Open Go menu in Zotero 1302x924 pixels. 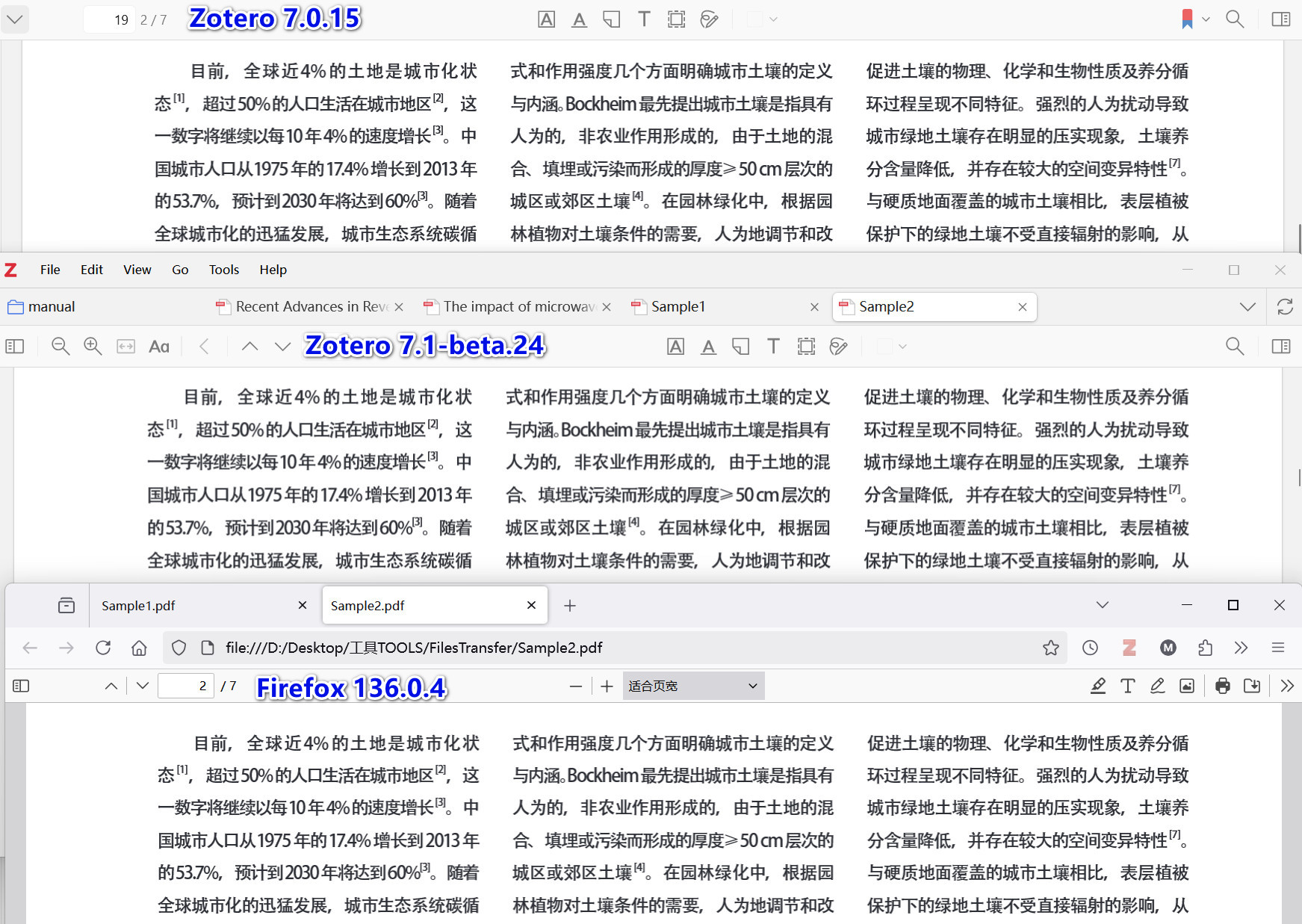coord(180,270)
